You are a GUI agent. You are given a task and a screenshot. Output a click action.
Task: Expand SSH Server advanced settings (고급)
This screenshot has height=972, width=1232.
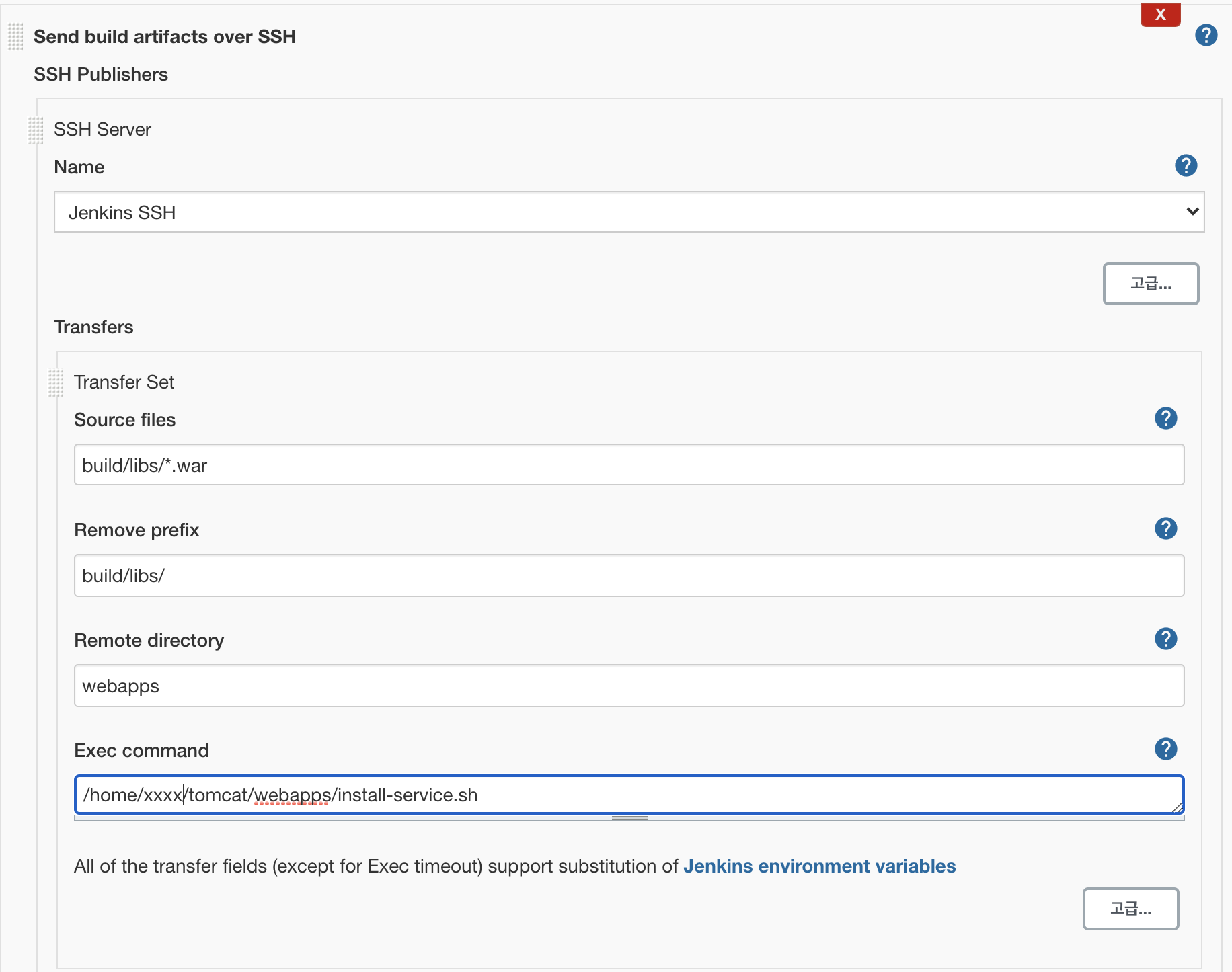tap(1151, 284)
